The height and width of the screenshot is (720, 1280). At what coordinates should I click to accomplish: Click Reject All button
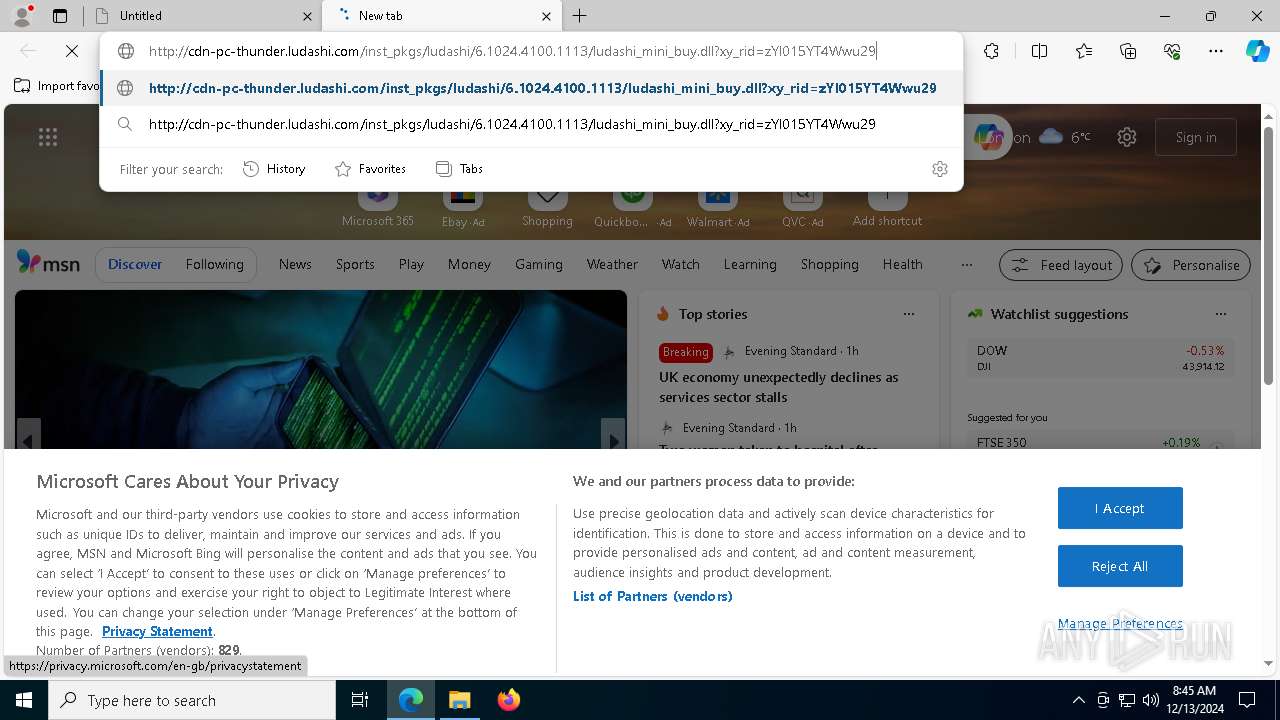pyautogui.click(x=1120, y=566)
